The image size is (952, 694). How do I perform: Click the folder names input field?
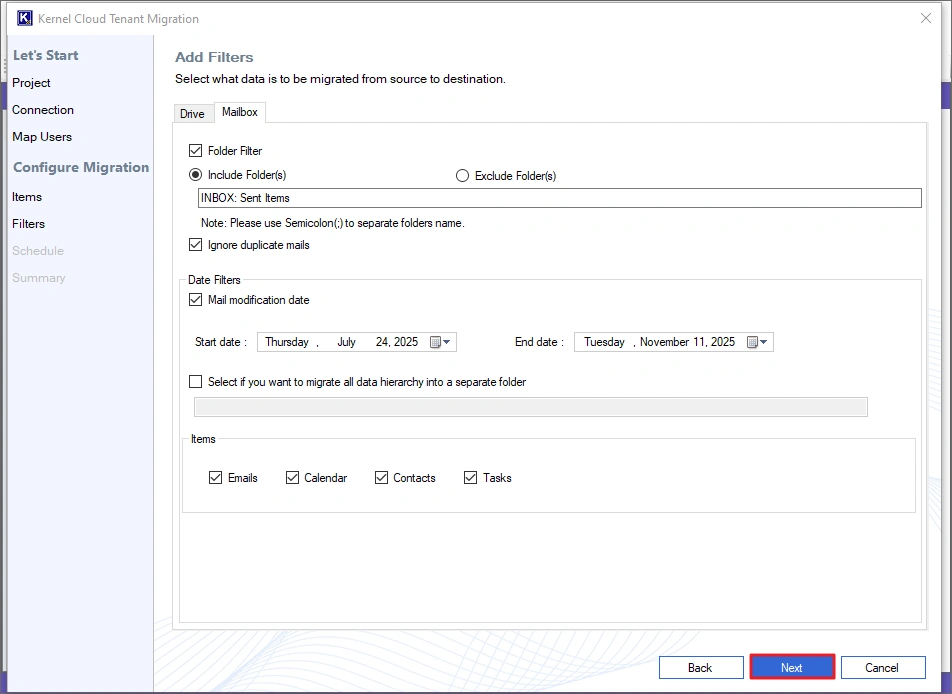click(560, 198)
